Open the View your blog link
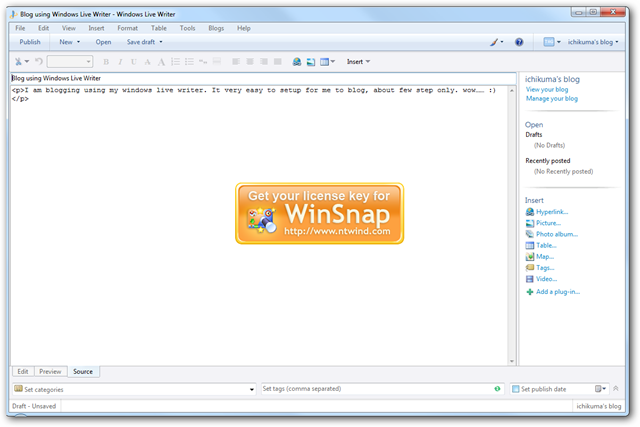This screenshot has height=427, width=640. click(547, 89)
